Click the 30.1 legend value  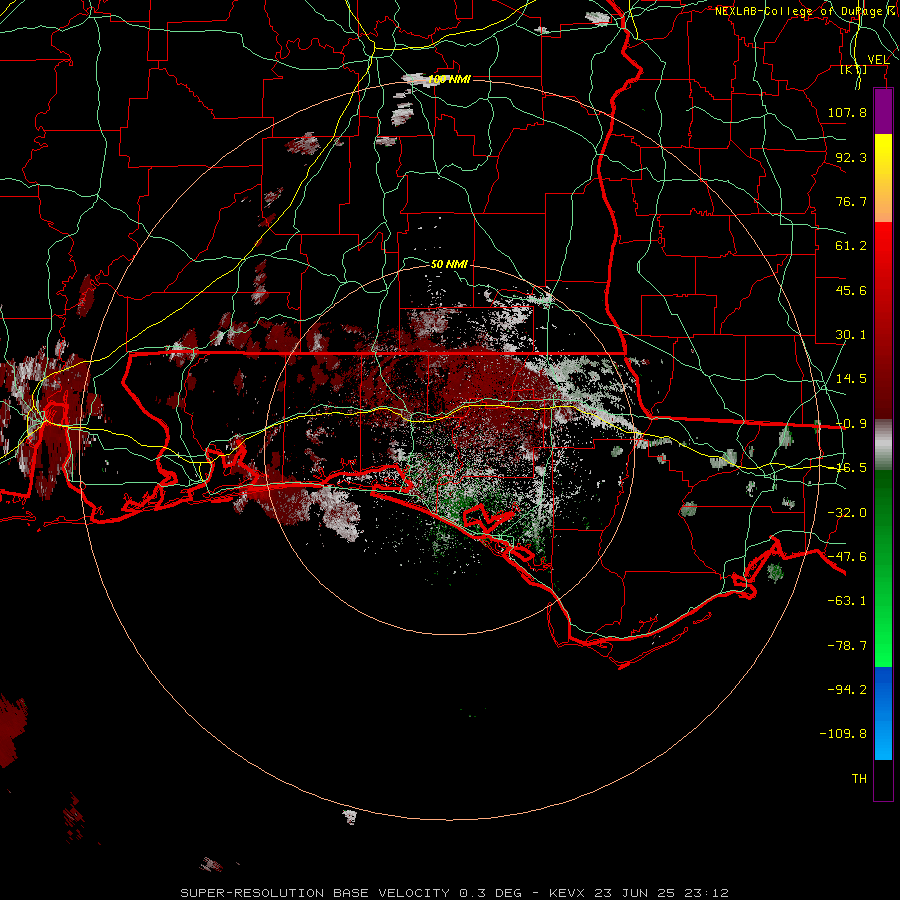click(x=851, y=335)
